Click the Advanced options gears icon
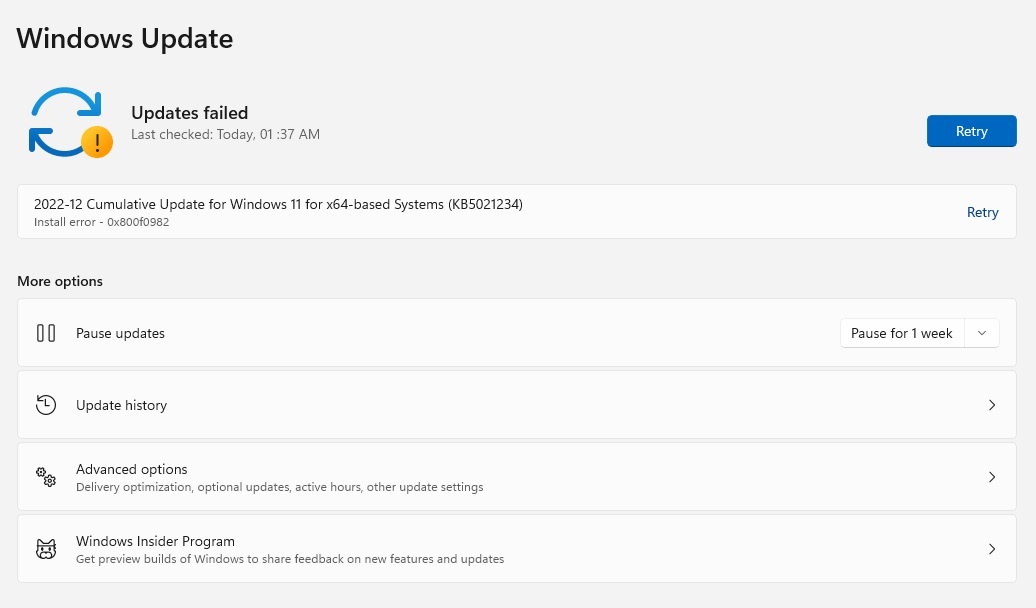1036x608 pixels. [x=46, y=477]
